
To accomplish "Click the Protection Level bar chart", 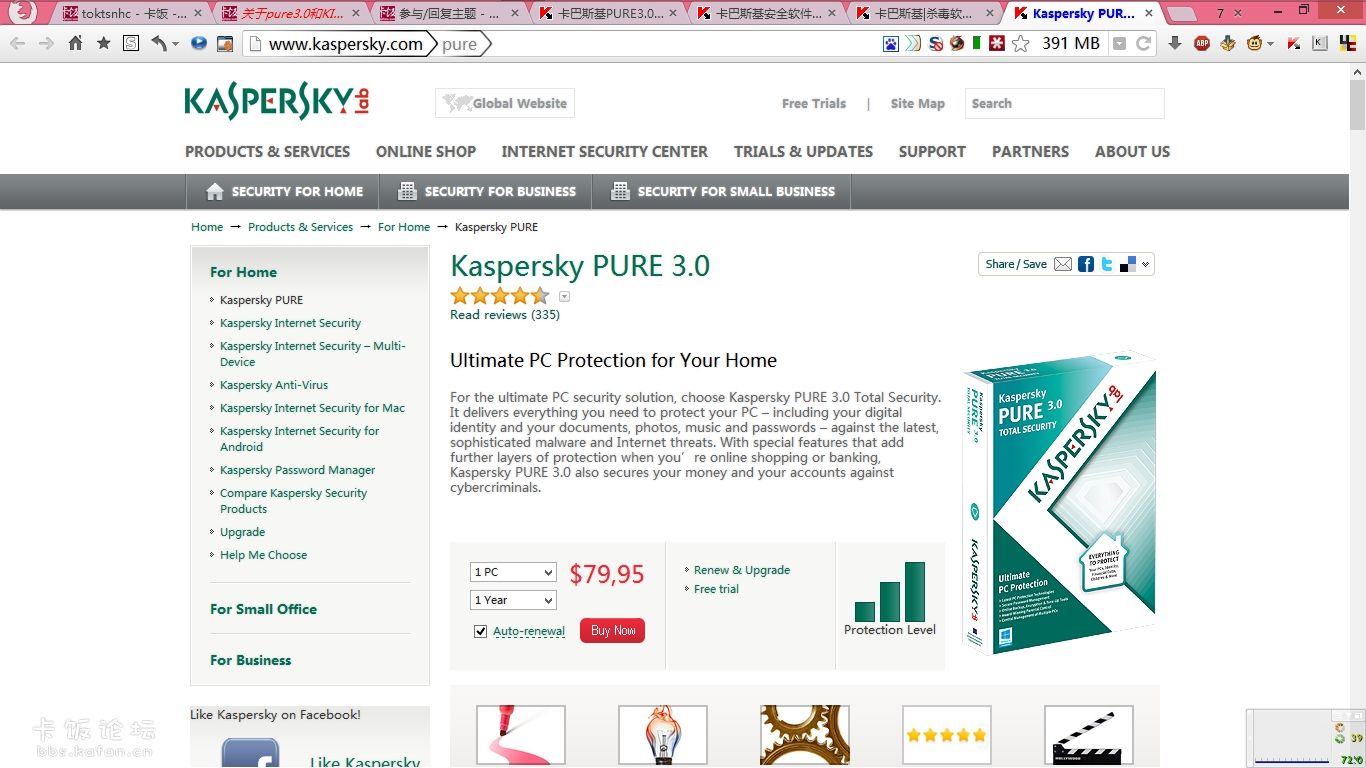I will coord(890,592).
